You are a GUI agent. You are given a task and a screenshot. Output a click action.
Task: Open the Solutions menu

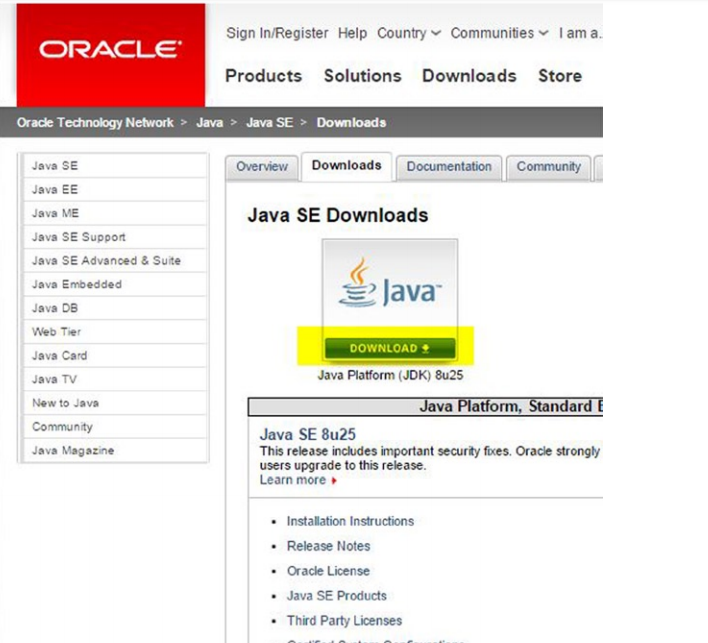[x=363, y=76]
